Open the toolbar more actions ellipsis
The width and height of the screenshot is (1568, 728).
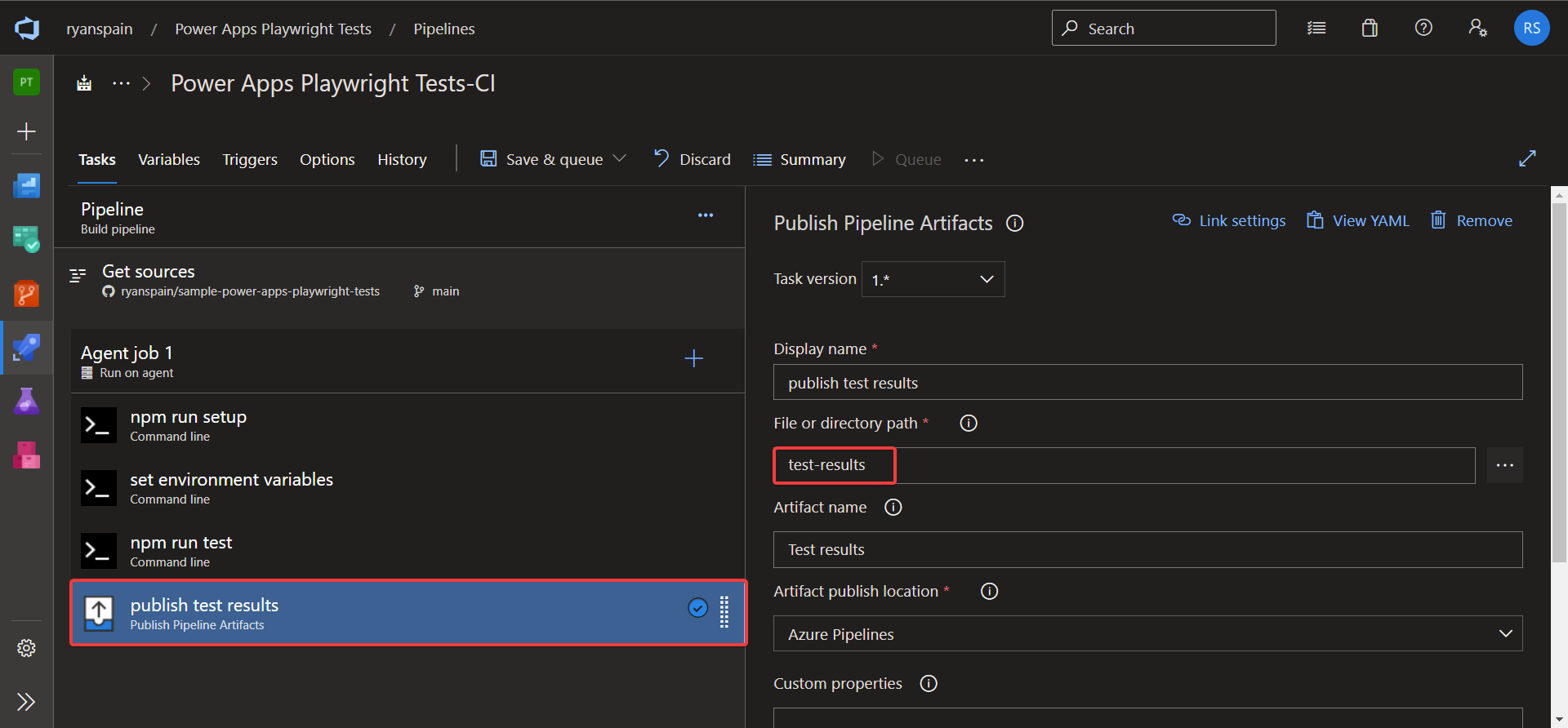[973, 160]
